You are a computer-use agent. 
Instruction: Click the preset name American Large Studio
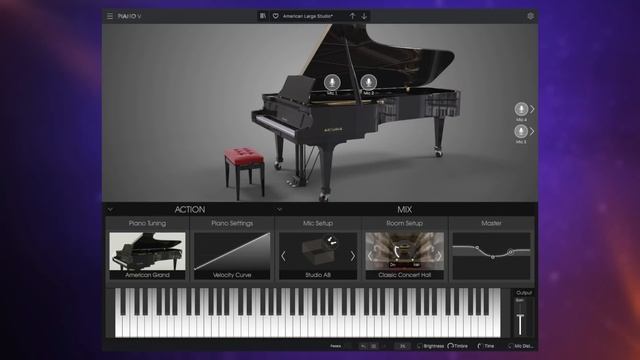pyautogui.click(x=308, y=16)
